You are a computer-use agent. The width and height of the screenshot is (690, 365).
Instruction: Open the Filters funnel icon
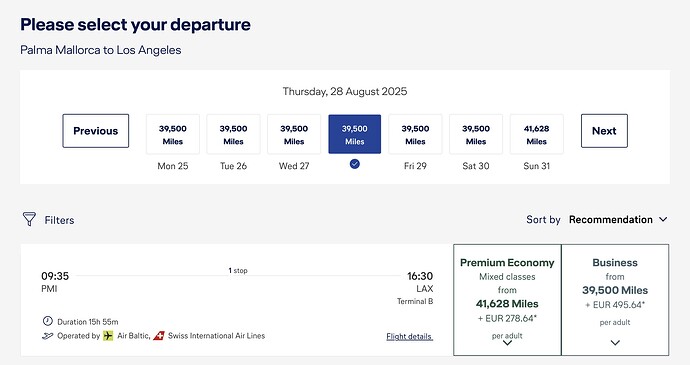[x=29, y=219]
